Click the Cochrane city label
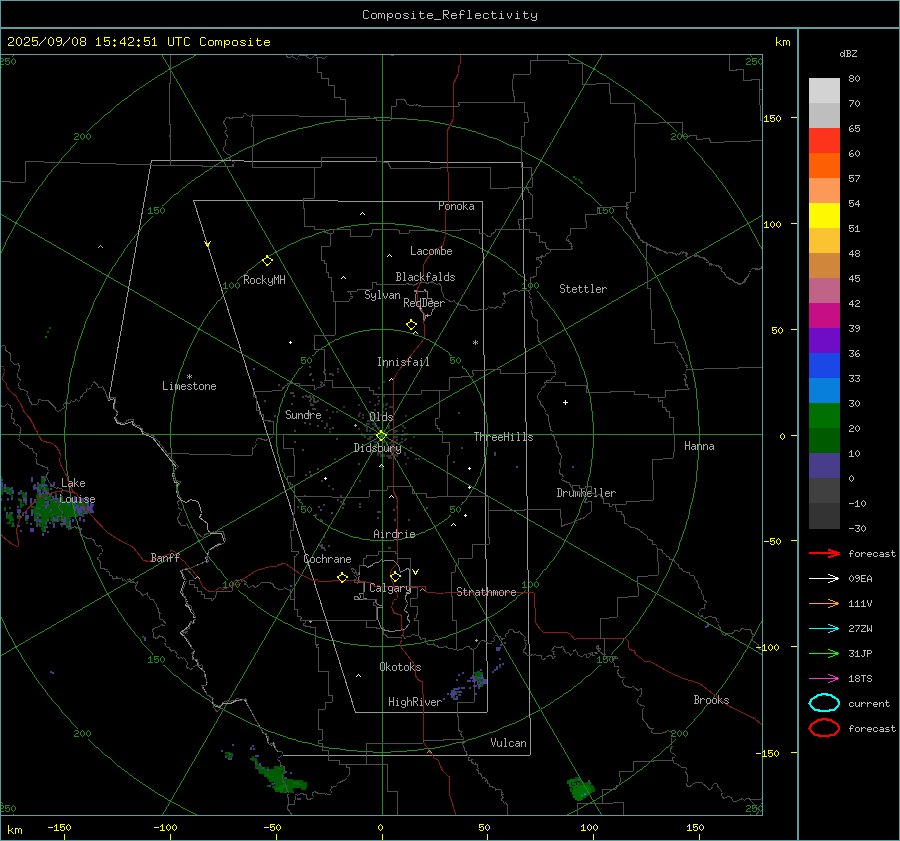Viewport: 900px width, 841px height. point(327,559)
